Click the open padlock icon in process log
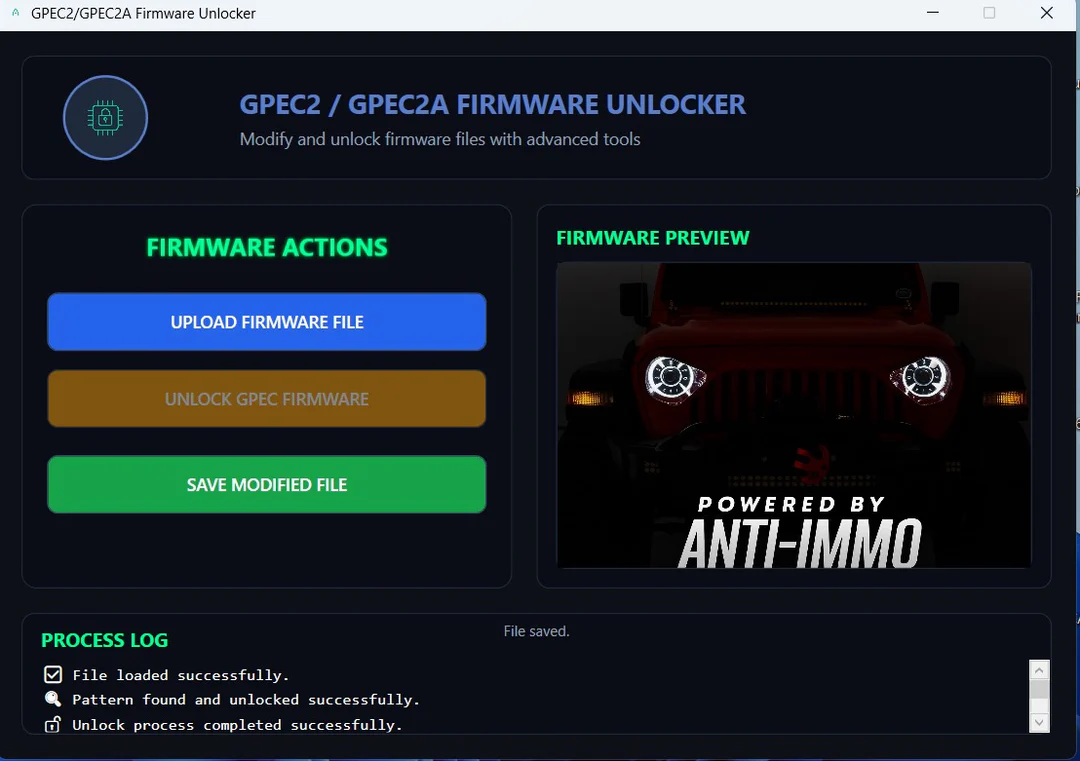 click(x=53, y=724)
